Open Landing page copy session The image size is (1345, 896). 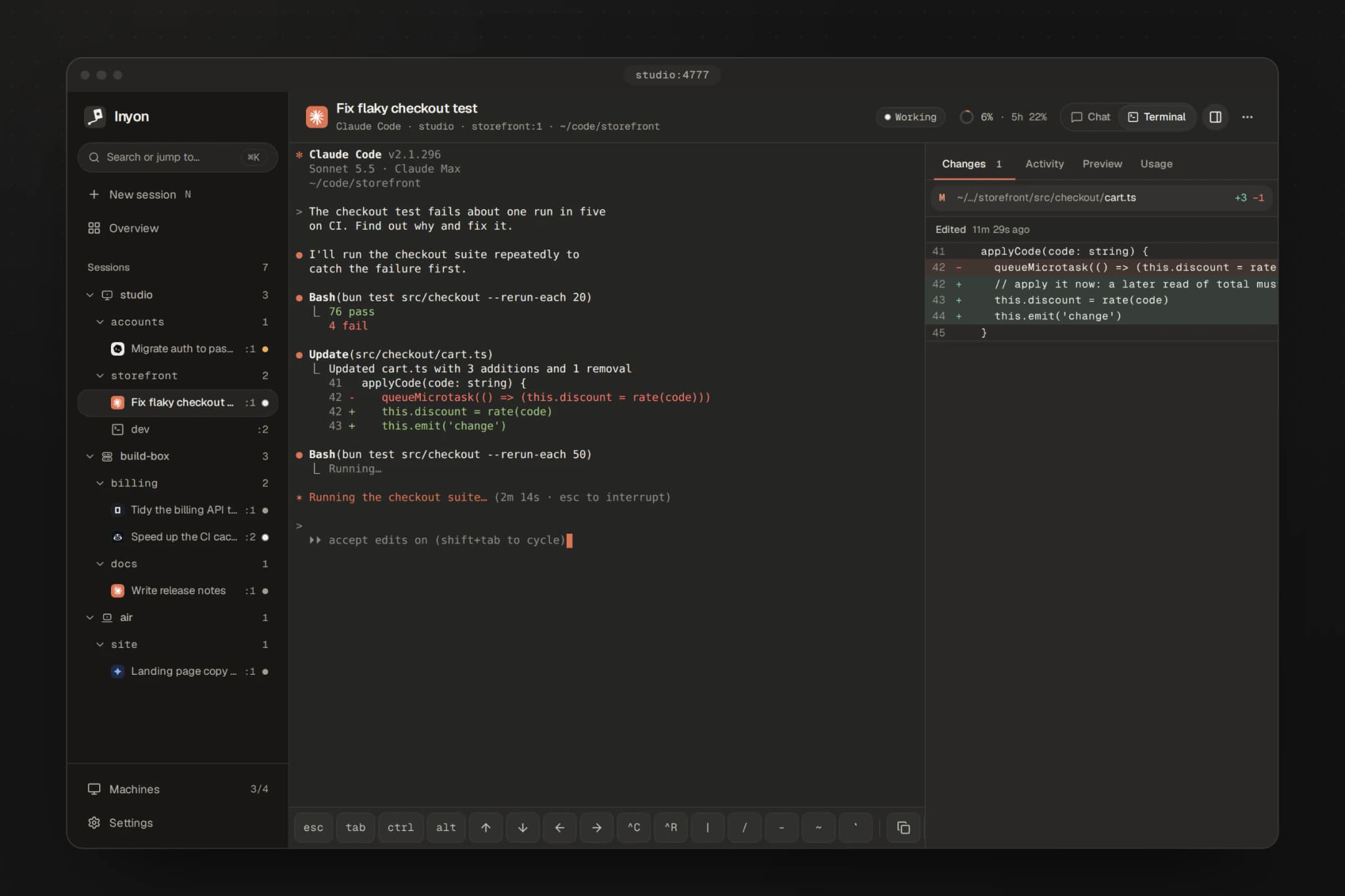coord(177,672)
